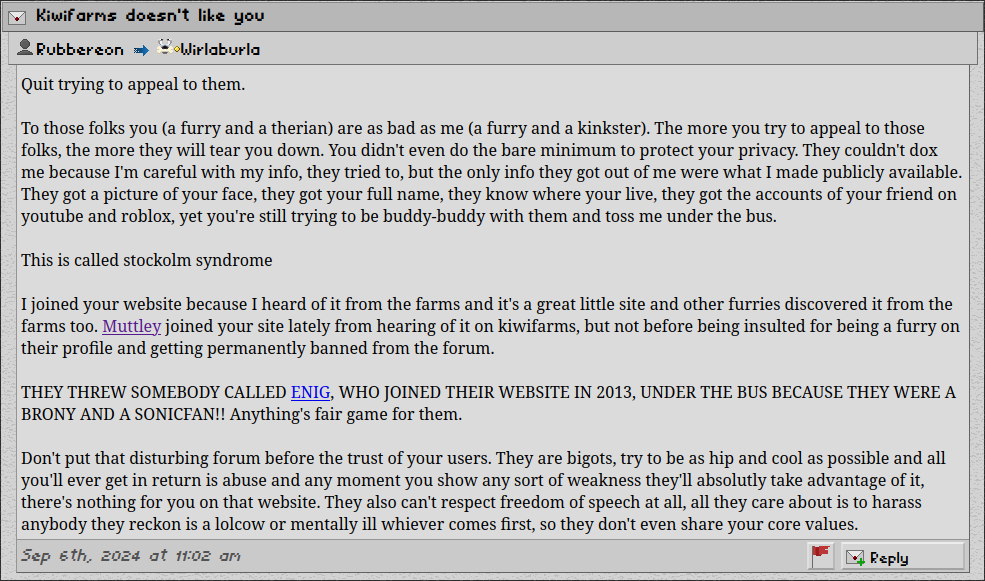Click the envelope icon on the Reply button
The height and width of the screenshot is (581, 985).
click(855, 558)
